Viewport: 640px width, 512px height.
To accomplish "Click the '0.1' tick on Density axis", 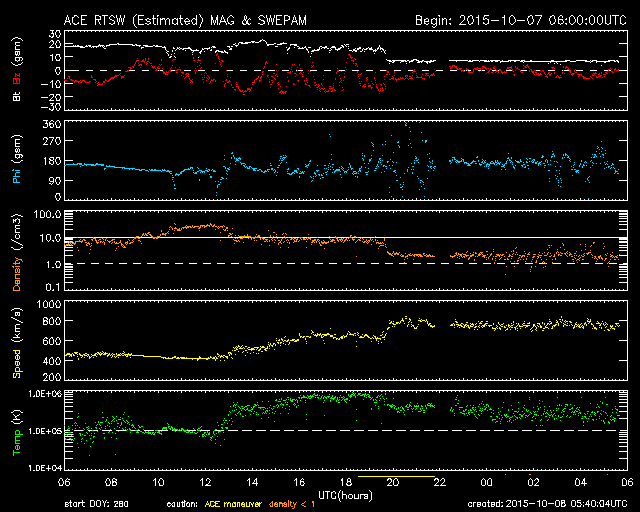I will point(53,287).
